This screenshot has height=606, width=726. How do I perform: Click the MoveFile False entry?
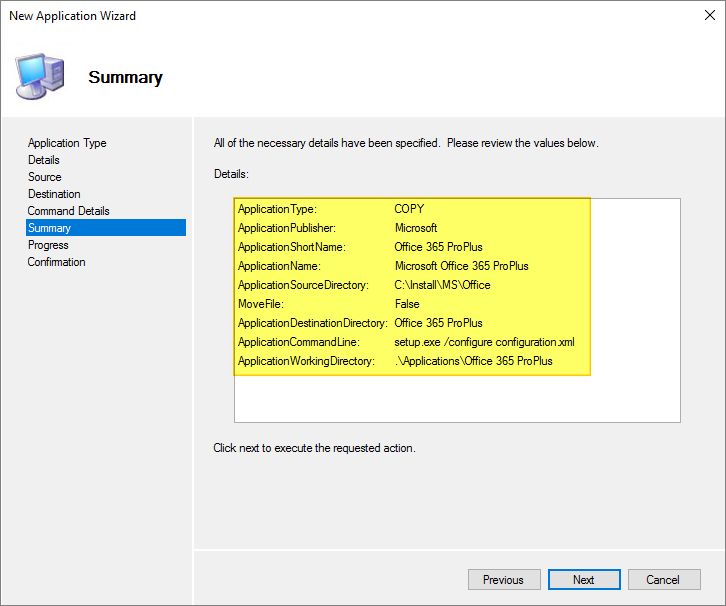(407, 304)
